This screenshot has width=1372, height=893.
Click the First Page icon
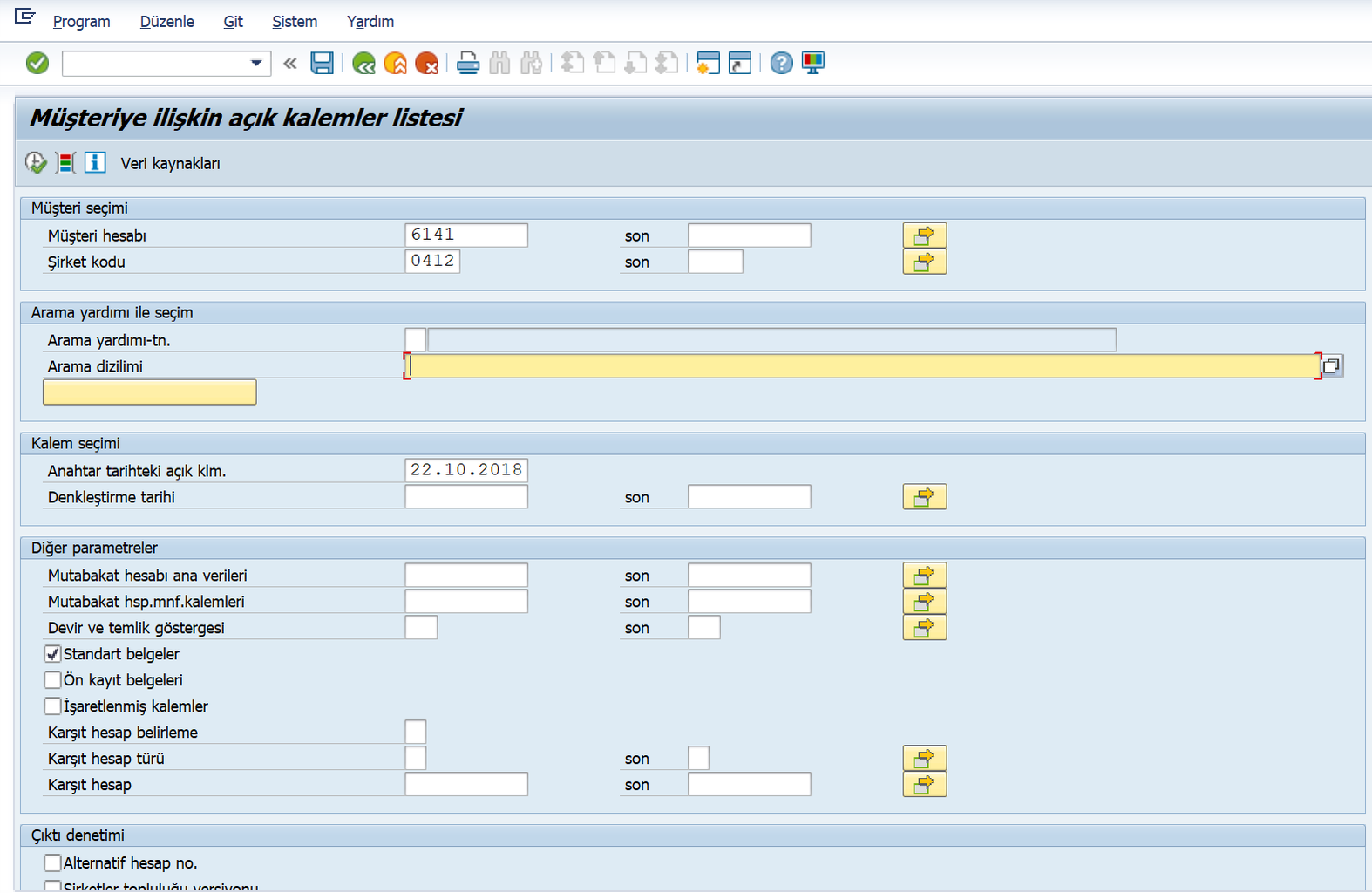573,63
